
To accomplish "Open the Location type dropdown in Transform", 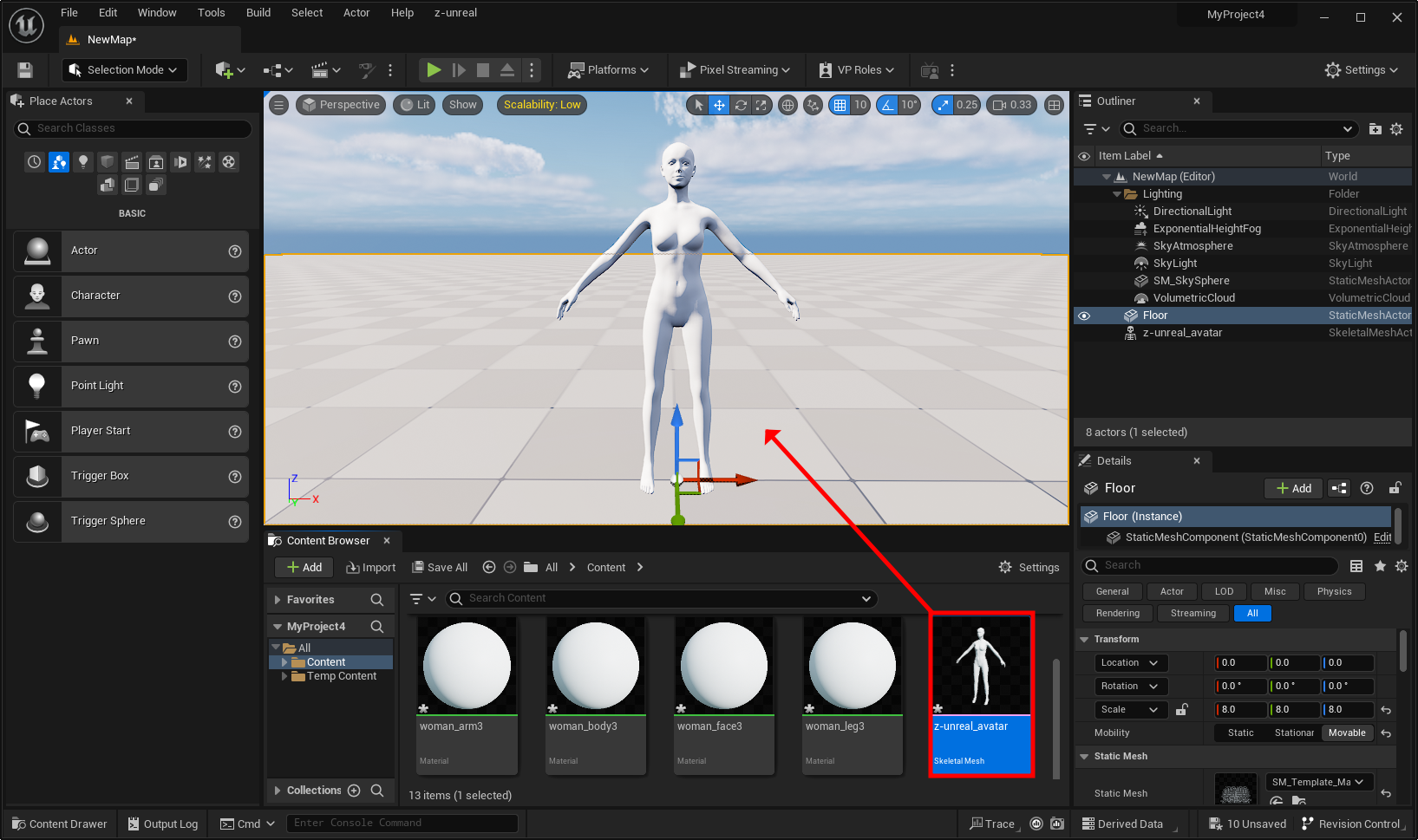I will pos(1131,663).
